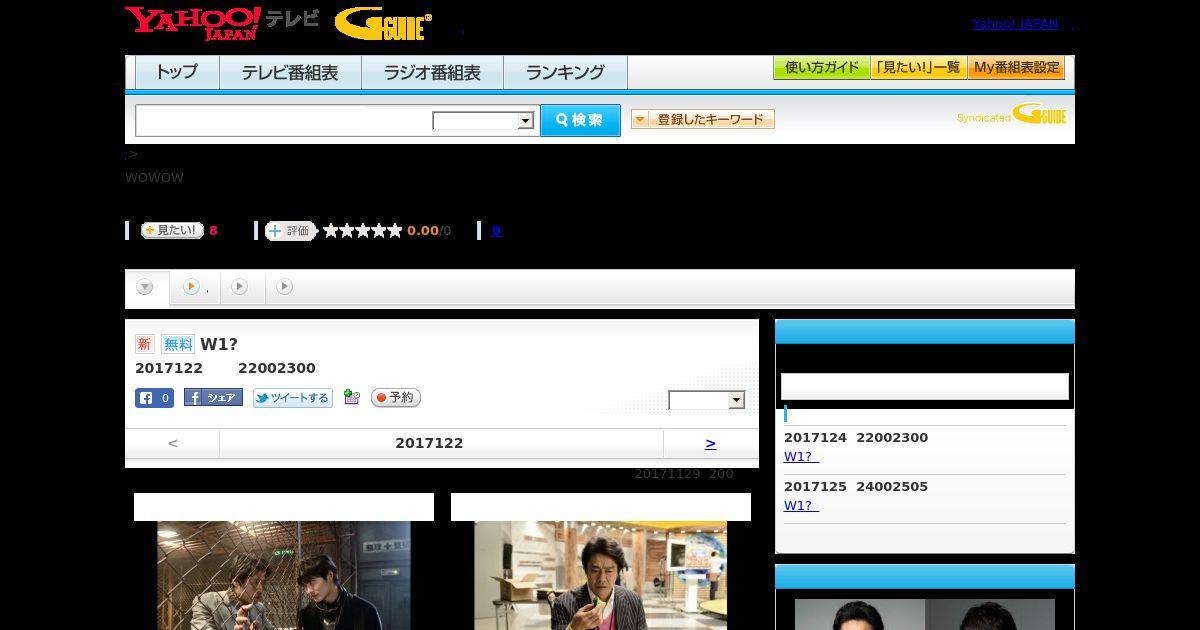Rate with the third star
Image resolution: width=1200 pixels, height=630 pixels.
[362, 231]
